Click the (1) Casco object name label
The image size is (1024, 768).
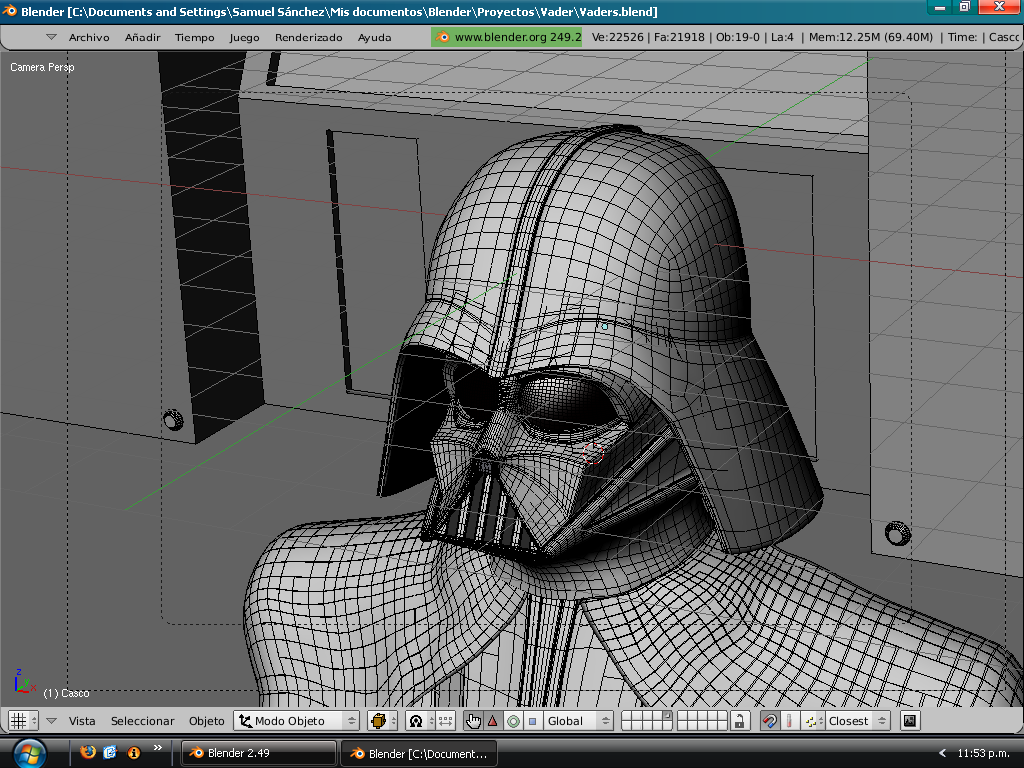[66, 693]
